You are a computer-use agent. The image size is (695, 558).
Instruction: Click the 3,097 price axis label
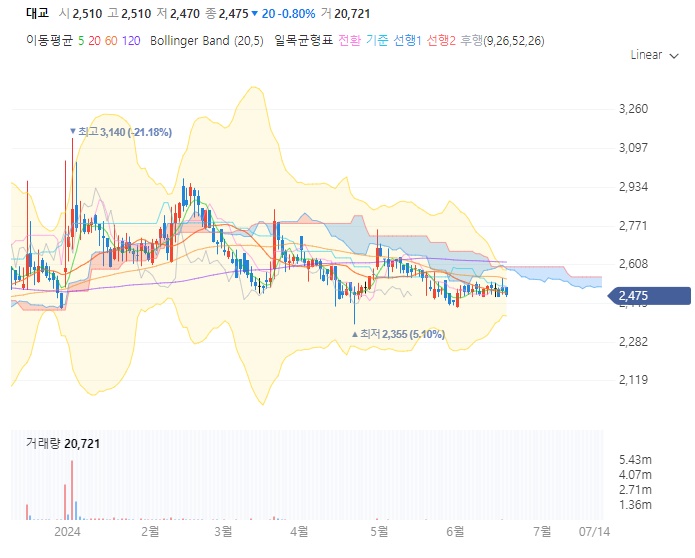(x=633, y=148)
